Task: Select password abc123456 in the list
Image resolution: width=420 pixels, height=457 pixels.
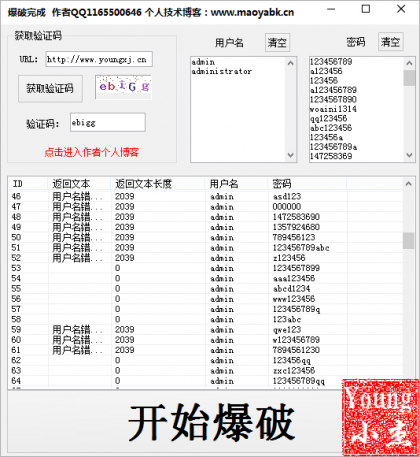Action: click(331, 128)
